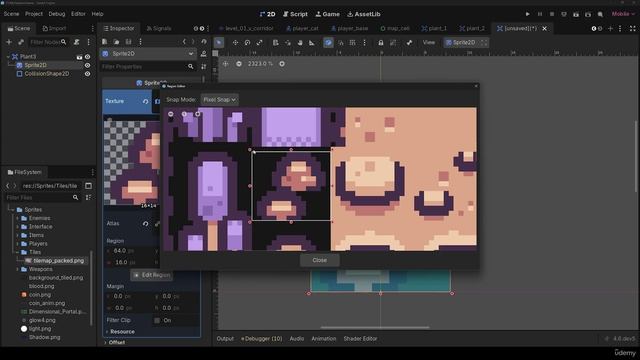
Task: Toggle distraction-free mode icon
Action: [633, 28]
